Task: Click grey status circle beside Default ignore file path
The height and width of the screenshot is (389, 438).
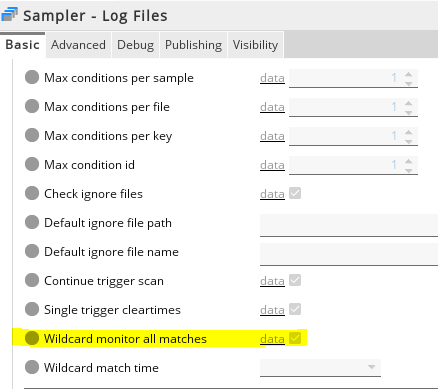Action: (x=32, y=222)
